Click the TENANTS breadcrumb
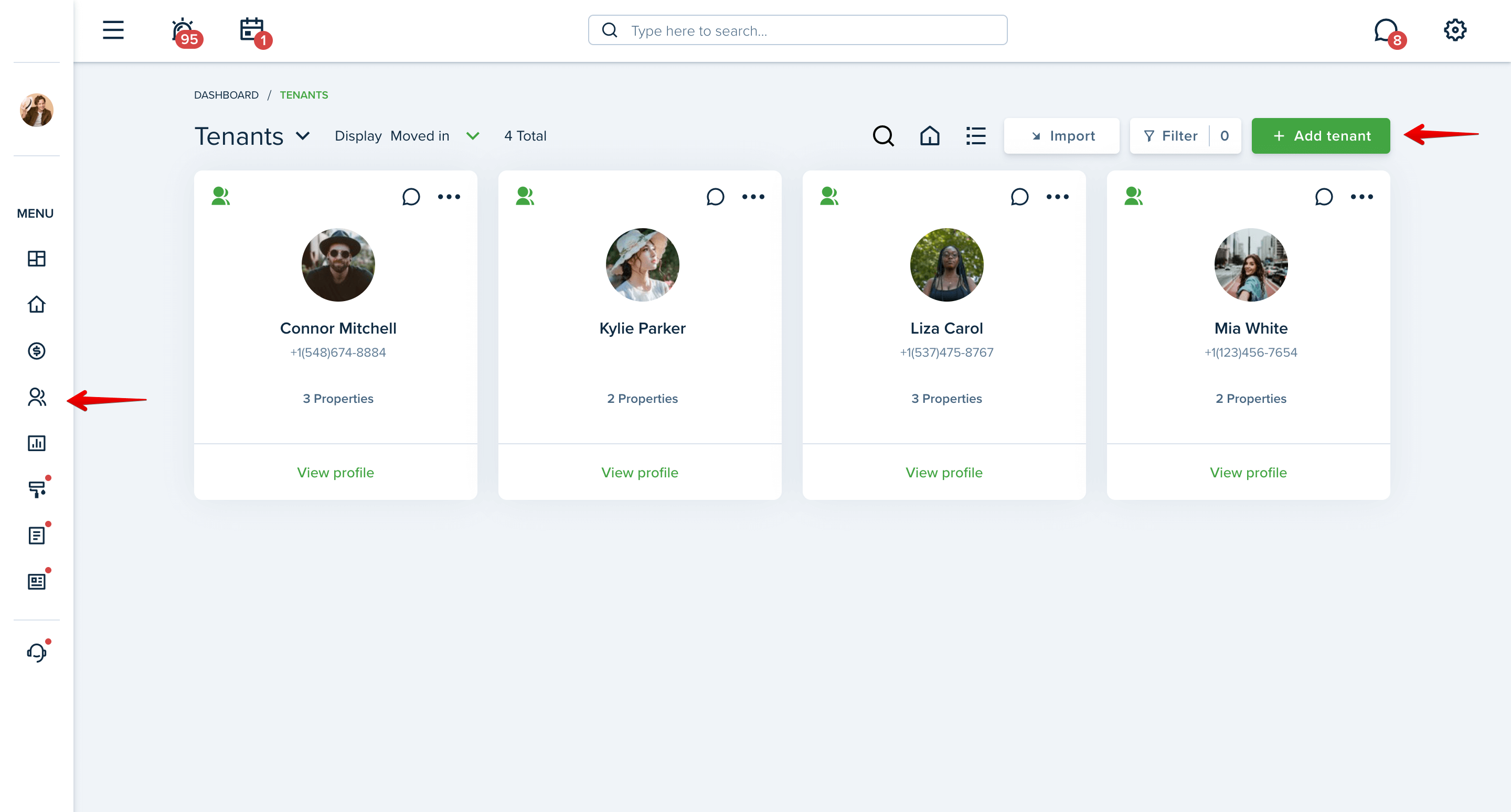The image size is (1511, 812). (304, 95)
